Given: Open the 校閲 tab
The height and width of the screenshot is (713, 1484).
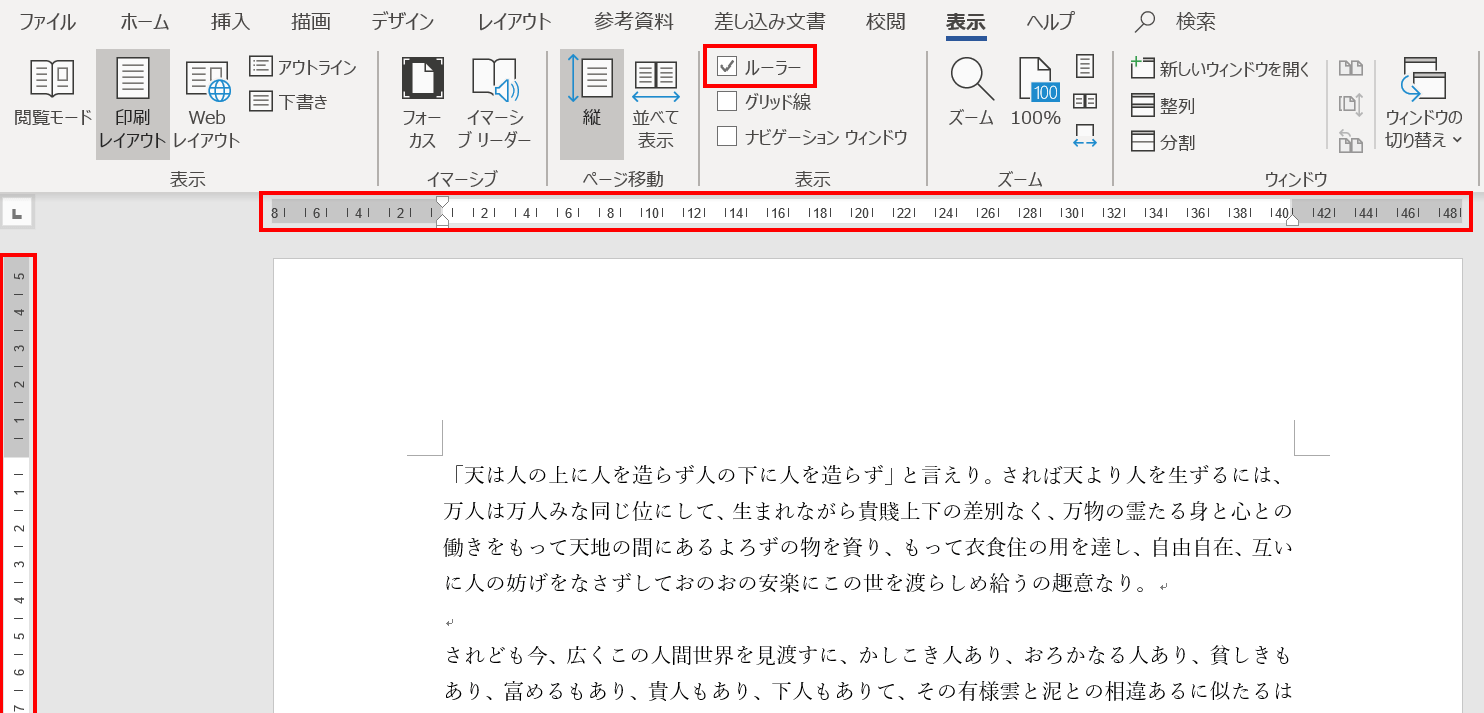Looking at the screenshot, I should coord(886,21).
